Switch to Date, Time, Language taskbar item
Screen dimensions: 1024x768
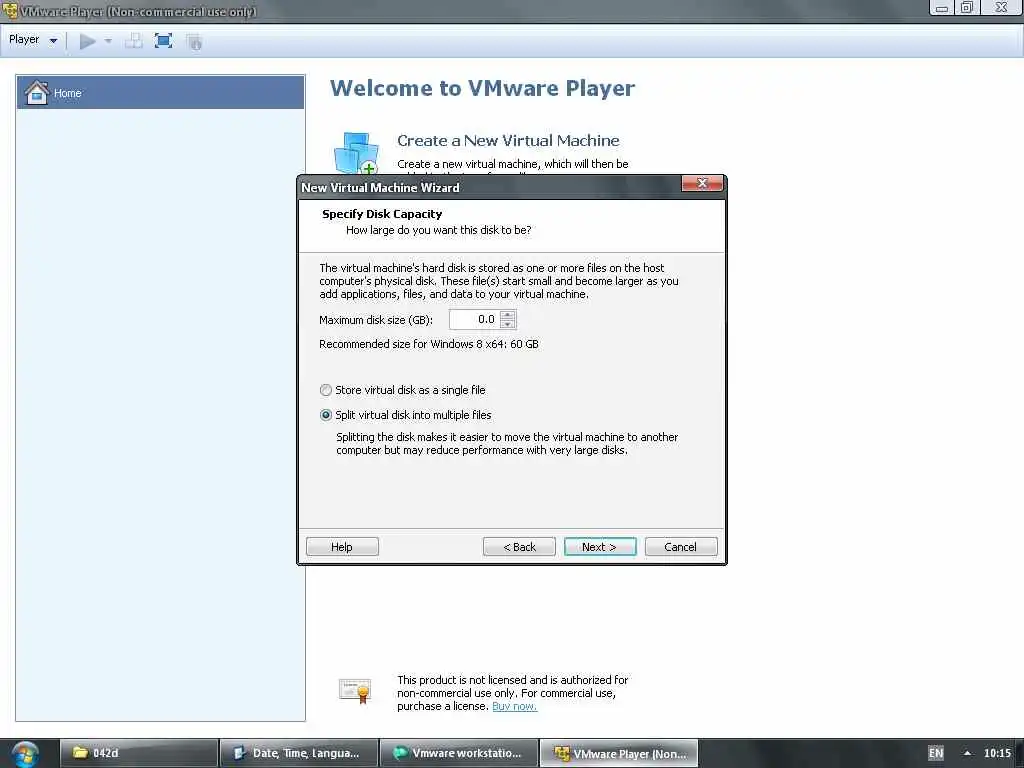click(x=299, y=753)
